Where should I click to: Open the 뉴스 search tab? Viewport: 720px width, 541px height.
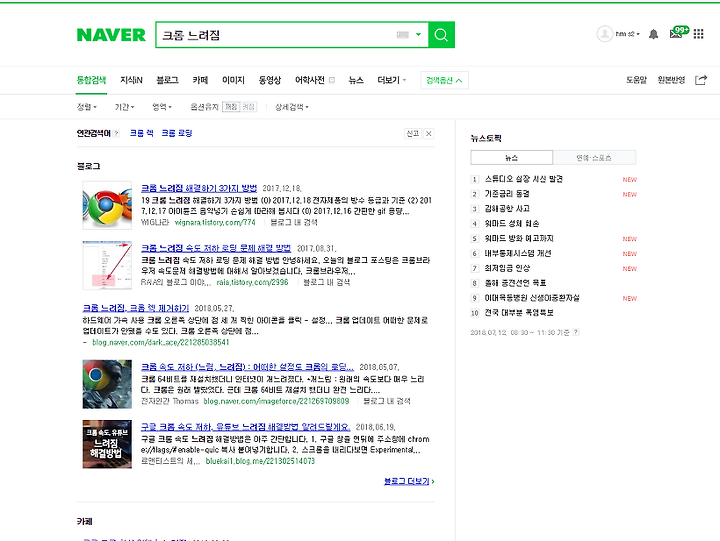(356, 80)
